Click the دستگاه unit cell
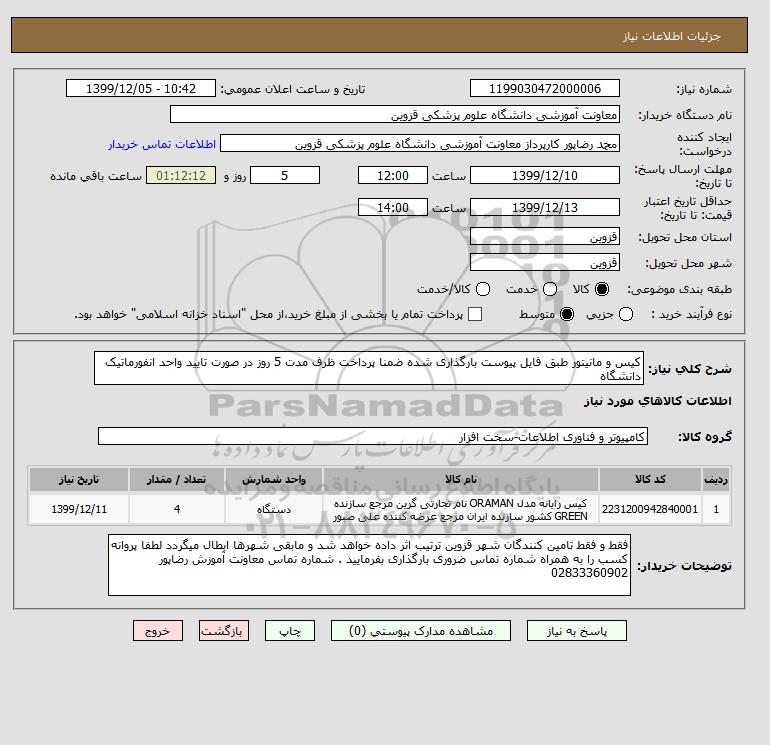Viewport: 770px width, 745px height. coord(274,509)
